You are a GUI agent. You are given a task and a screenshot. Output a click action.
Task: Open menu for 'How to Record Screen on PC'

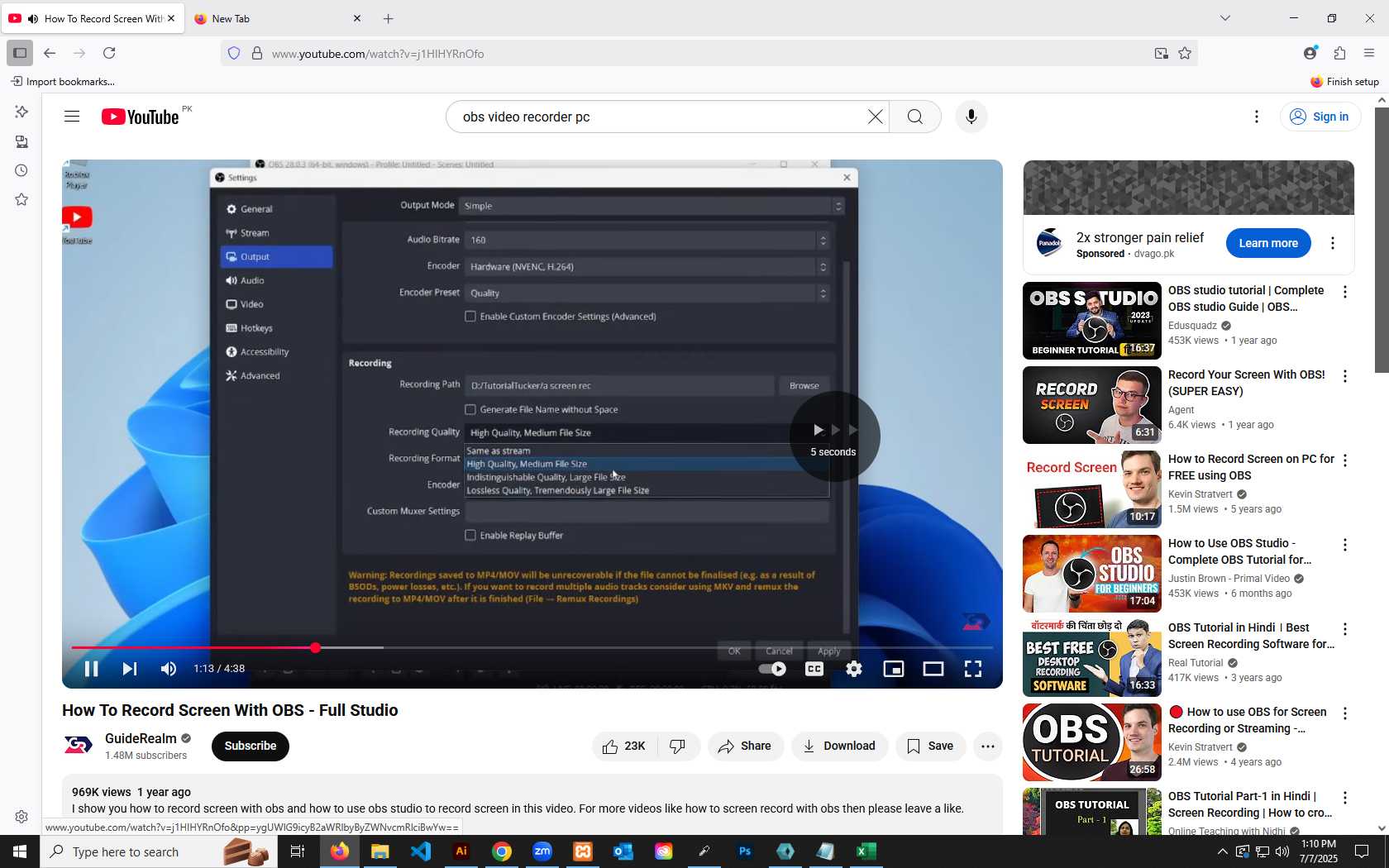coord(1345,460)
